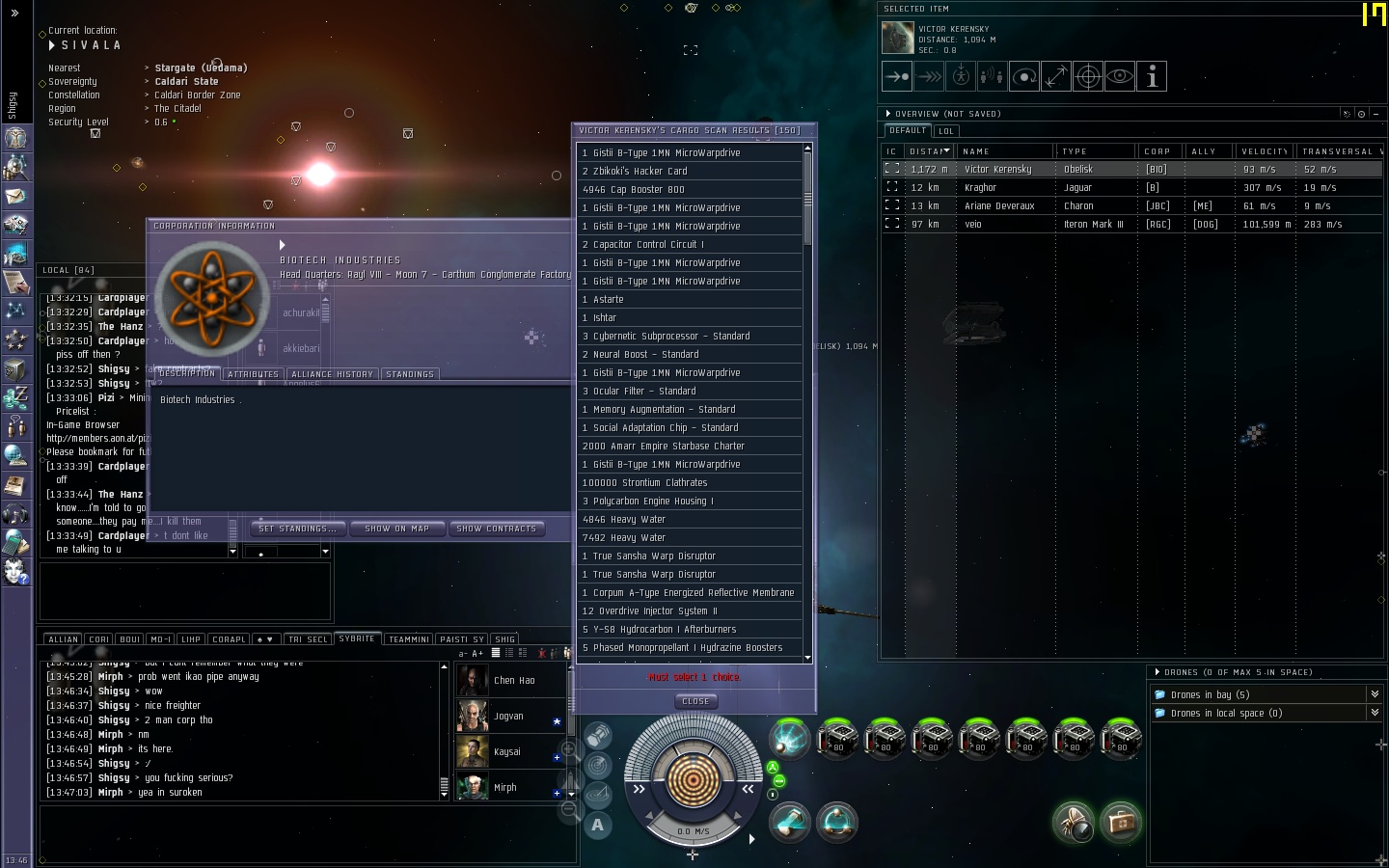
Task: Click the Show Contracts button
Action: point(497,529)
